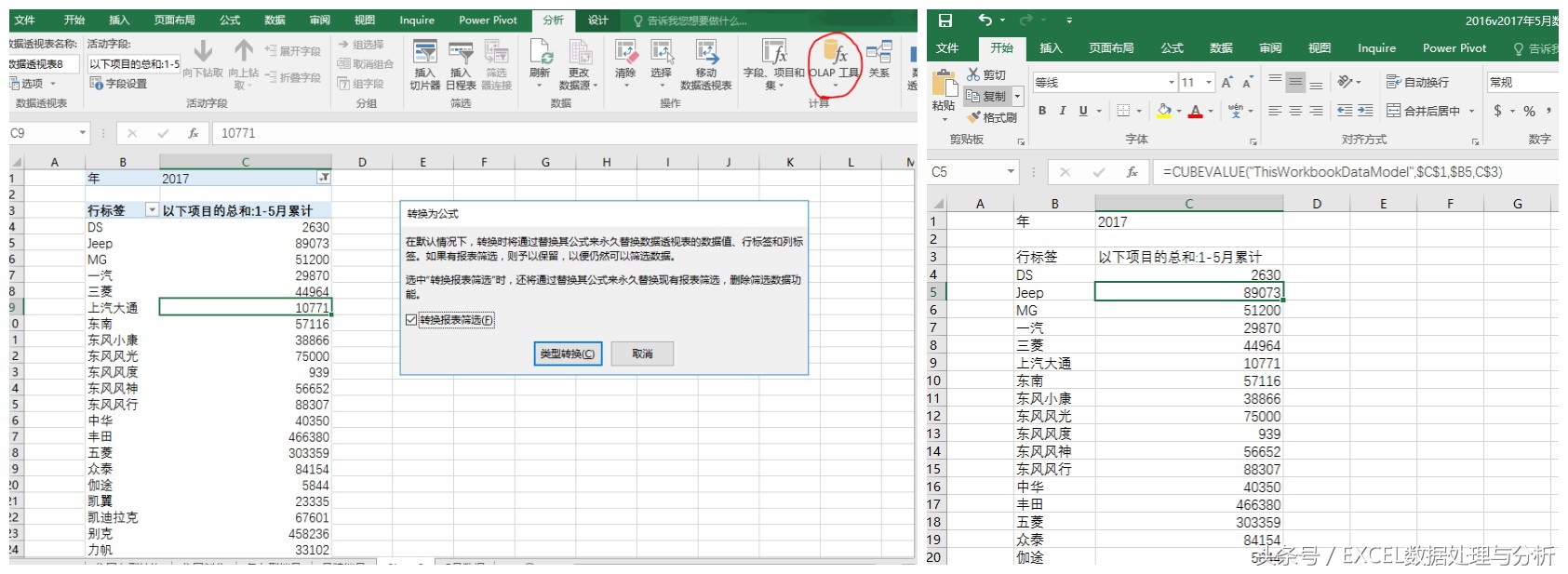The width and height of the screenshot is (1568, 574).
Task: Click 选项 in 数据透视表 group
Action: pos(32,84)
